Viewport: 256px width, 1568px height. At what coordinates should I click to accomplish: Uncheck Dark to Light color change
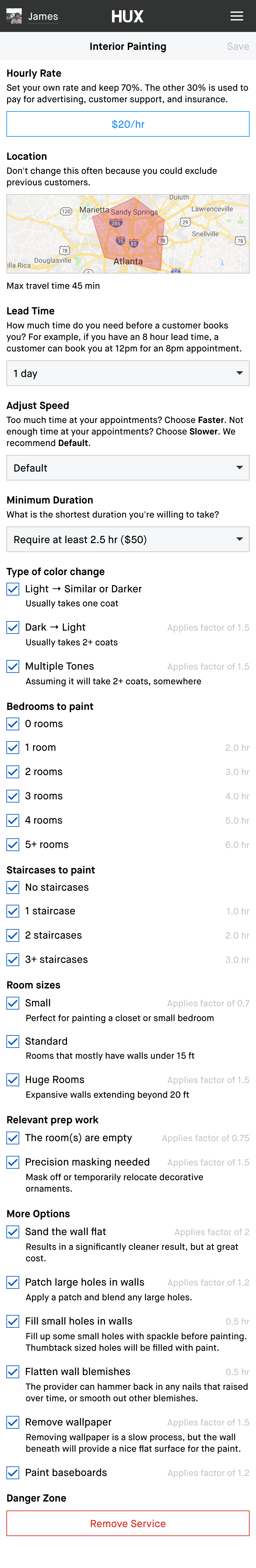point(13,627)
